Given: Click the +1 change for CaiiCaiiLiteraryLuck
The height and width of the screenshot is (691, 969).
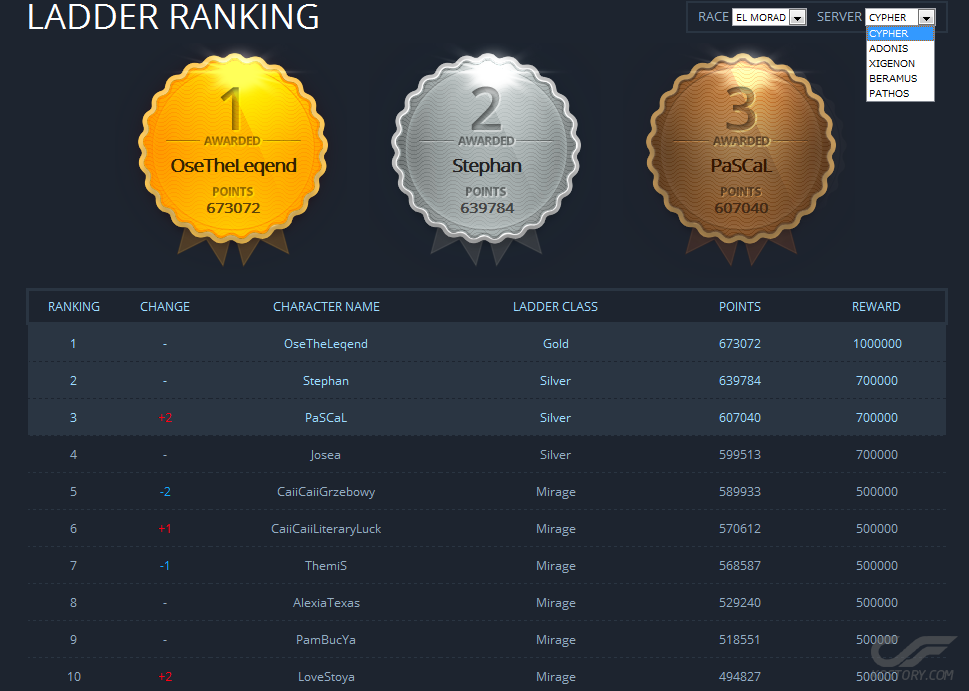Looking at the screenshot, I should (165, 529).
